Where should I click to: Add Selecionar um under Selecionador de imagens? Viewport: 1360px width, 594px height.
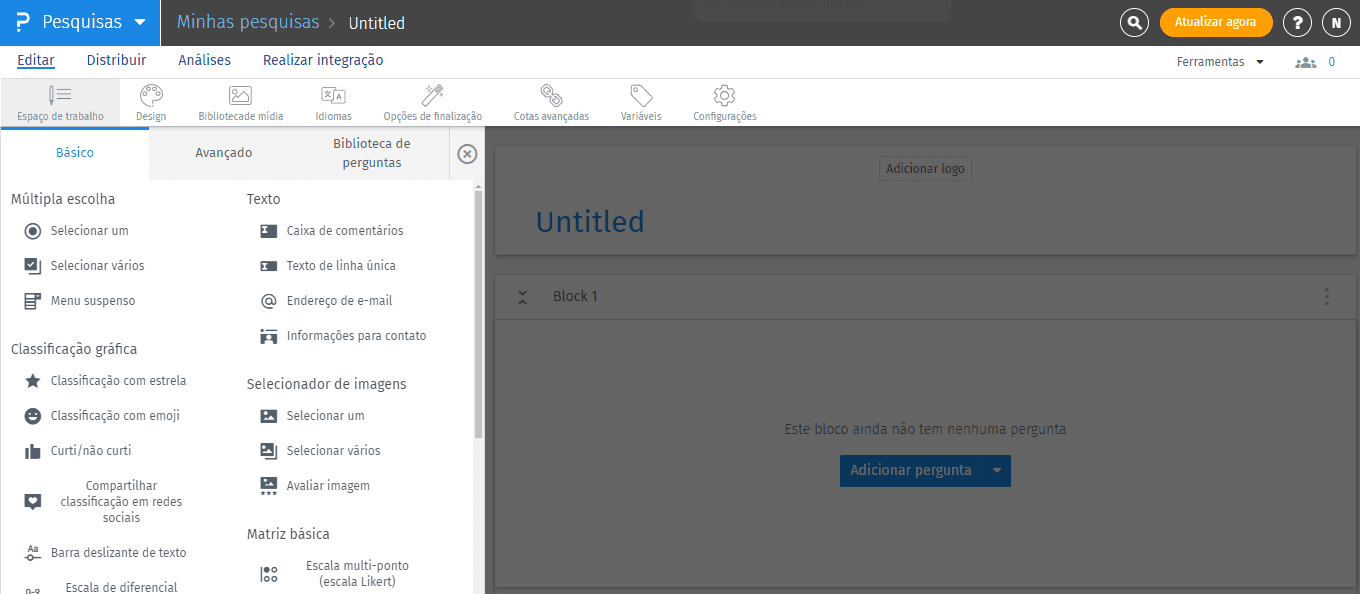click(312, 416)
